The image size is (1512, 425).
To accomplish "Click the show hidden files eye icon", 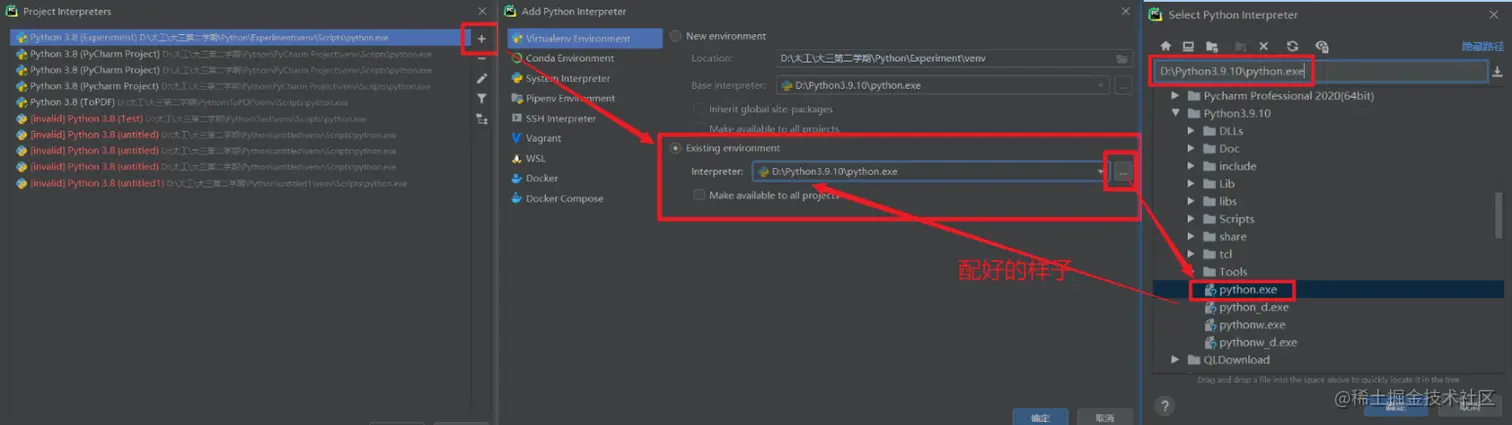I will (1322, 46).
